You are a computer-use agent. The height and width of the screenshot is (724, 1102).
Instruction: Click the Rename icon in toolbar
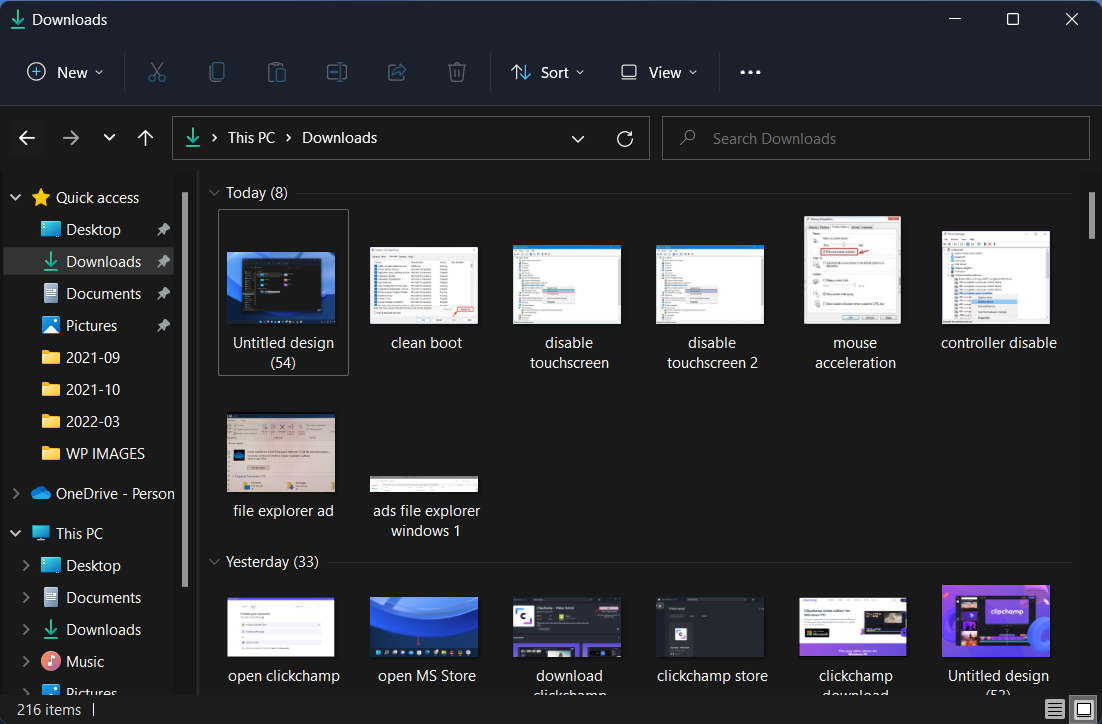coord(337,72)
